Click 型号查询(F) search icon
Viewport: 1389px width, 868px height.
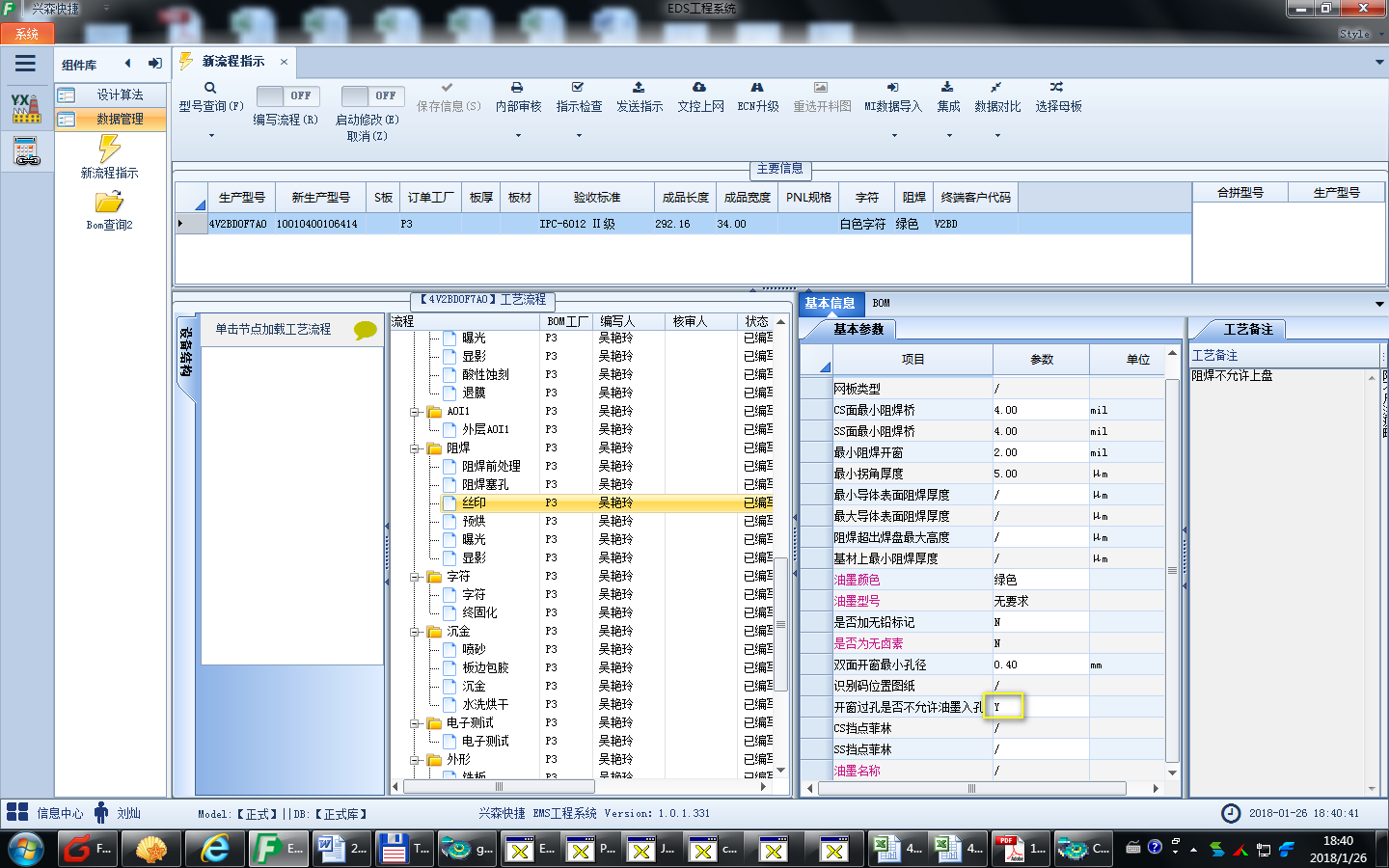click(210, 88)
